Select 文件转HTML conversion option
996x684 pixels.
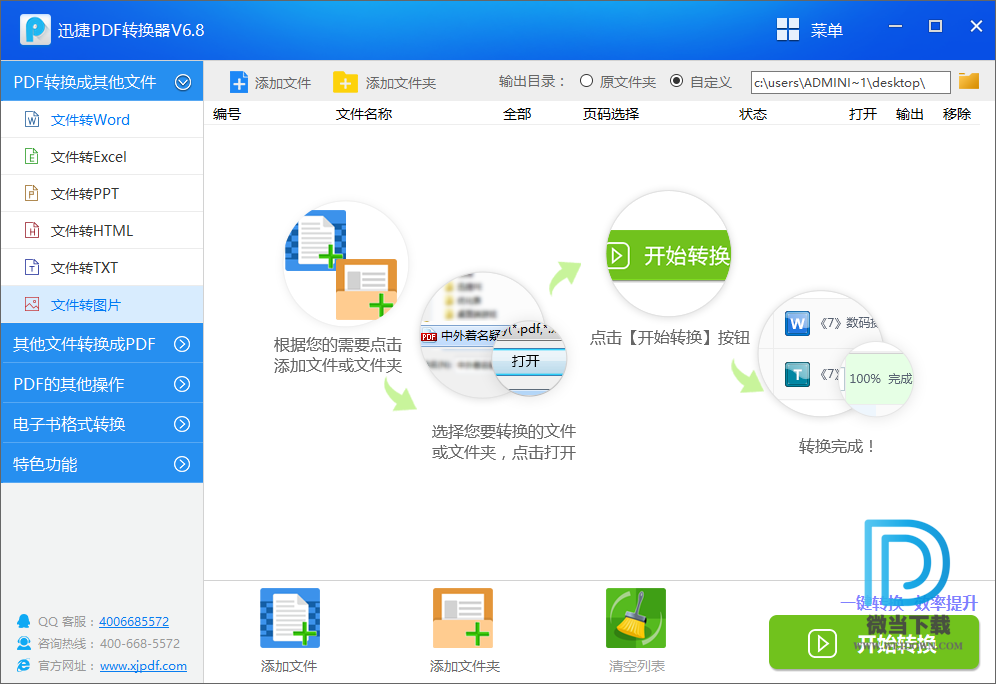pyautogui.click(x=102, y=230)
